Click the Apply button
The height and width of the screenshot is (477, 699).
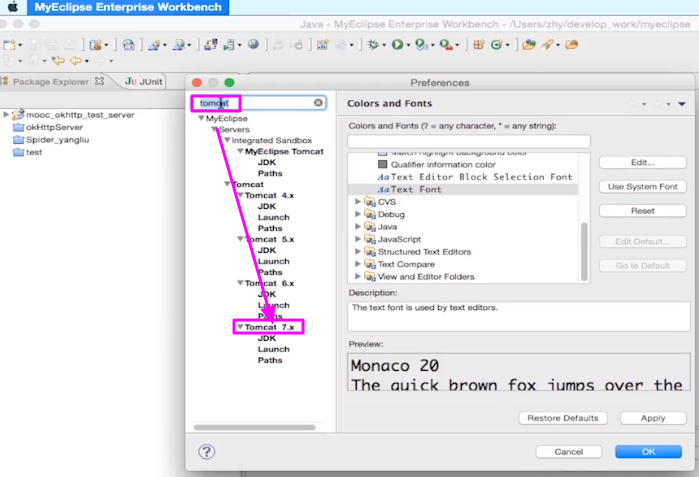click(x=653, y=418)
